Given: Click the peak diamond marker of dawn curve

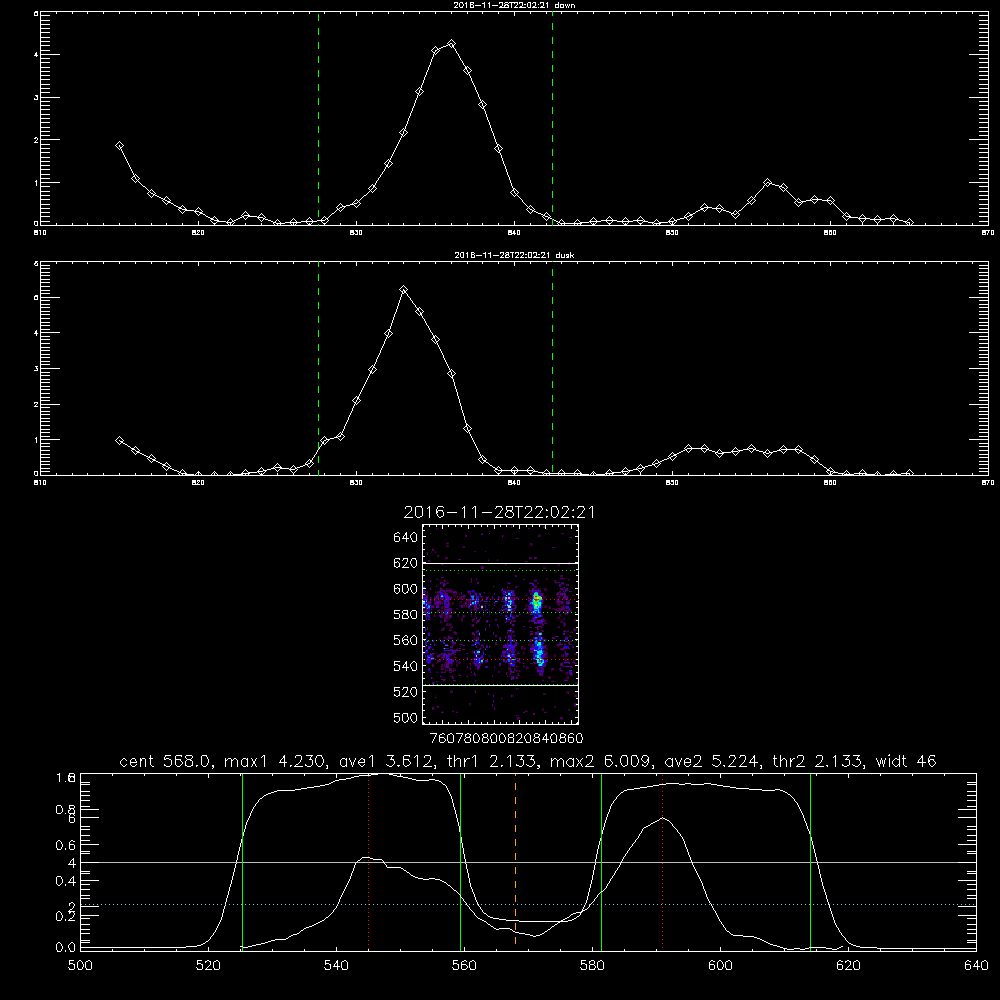Looking at the screenshot, I should tap(452, 44).
